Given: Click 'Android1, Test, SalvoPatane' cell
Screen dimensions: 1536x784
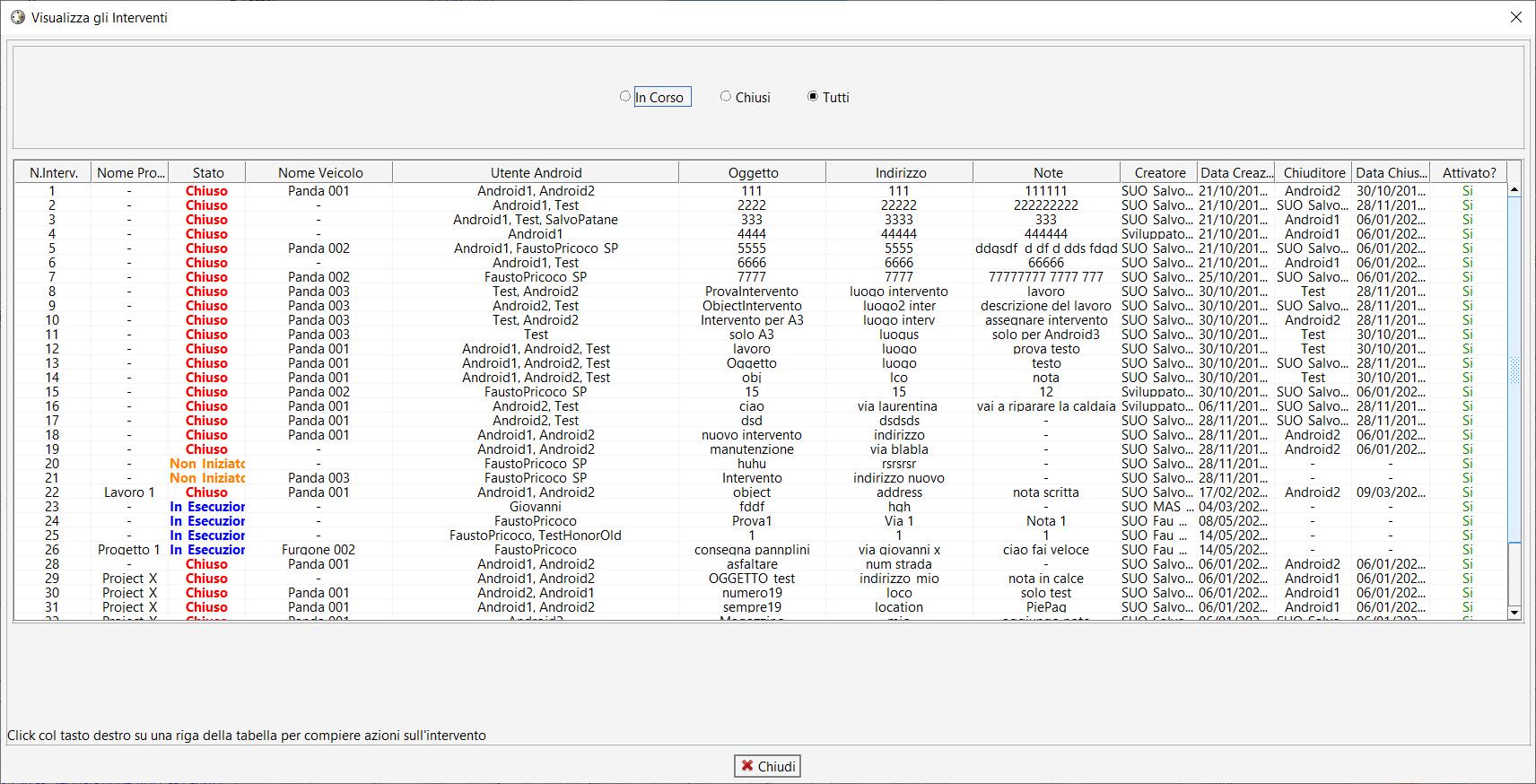Looking at the screenshot, I should [536, 220].
